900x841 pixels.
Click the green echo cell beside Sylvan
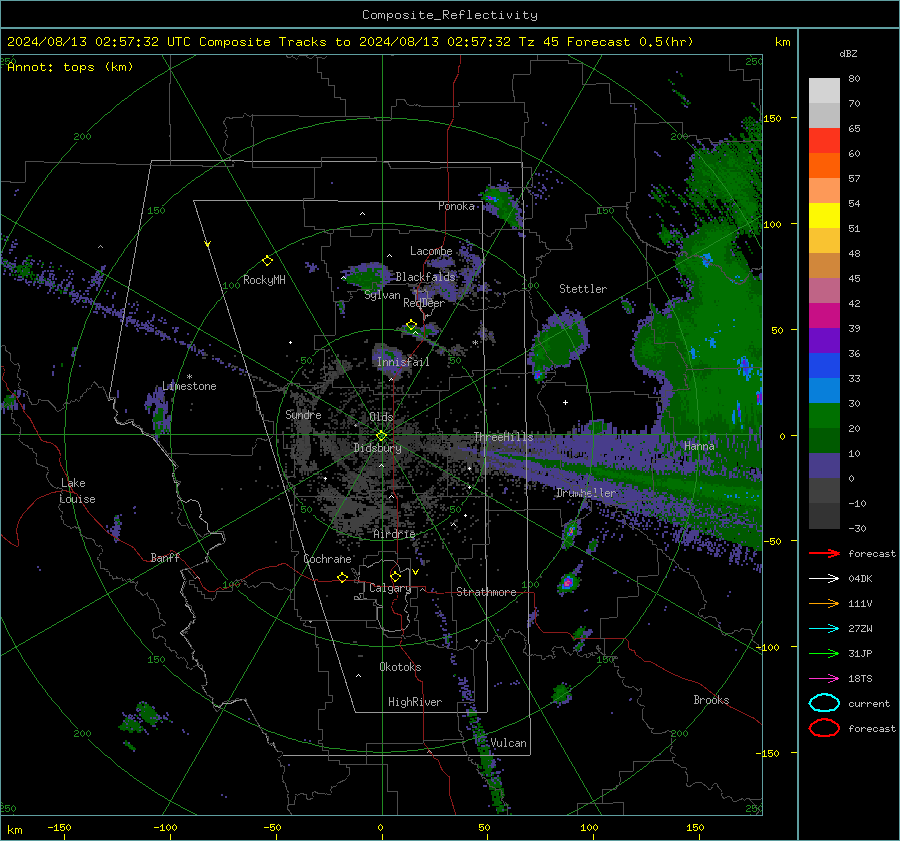tap(366, 277)
